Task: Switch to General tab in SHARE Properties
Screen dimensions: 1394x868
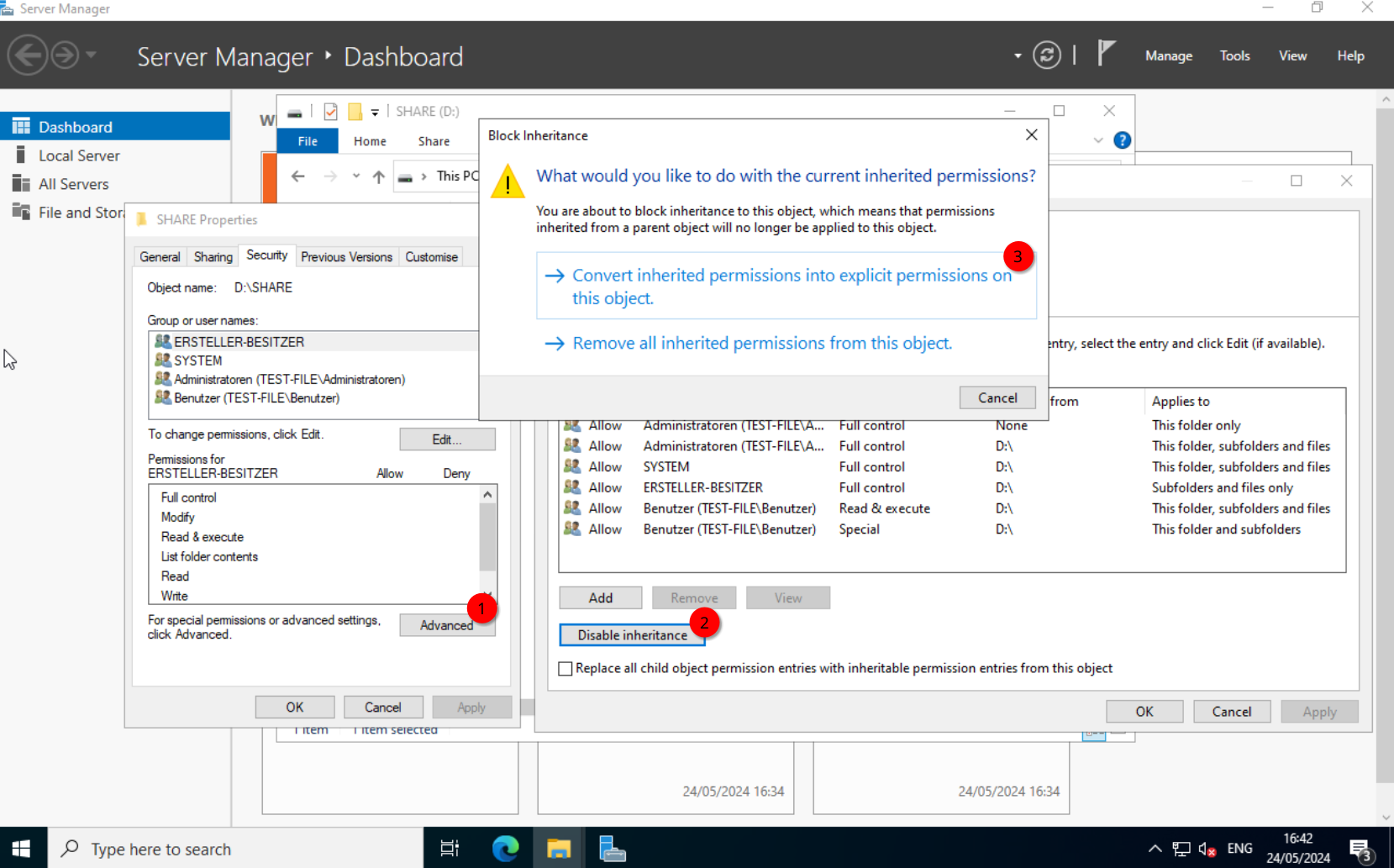Action: click(160, 256)
